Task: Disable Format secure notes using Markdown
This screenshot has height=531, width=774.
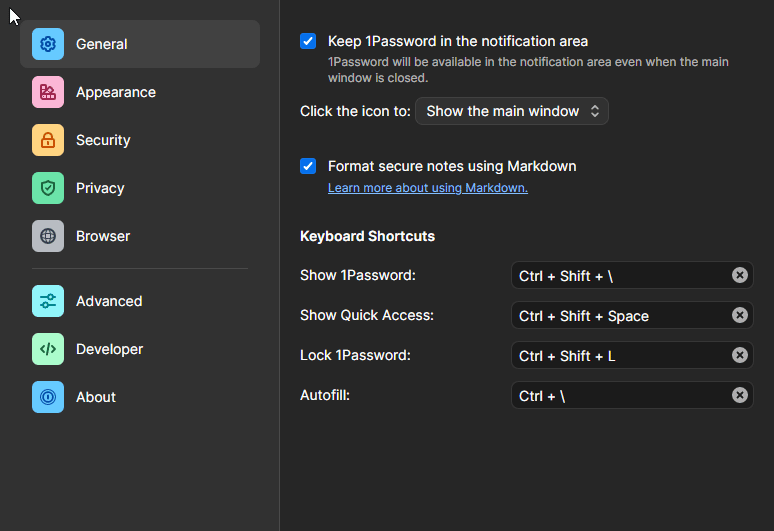Action: 308,166
